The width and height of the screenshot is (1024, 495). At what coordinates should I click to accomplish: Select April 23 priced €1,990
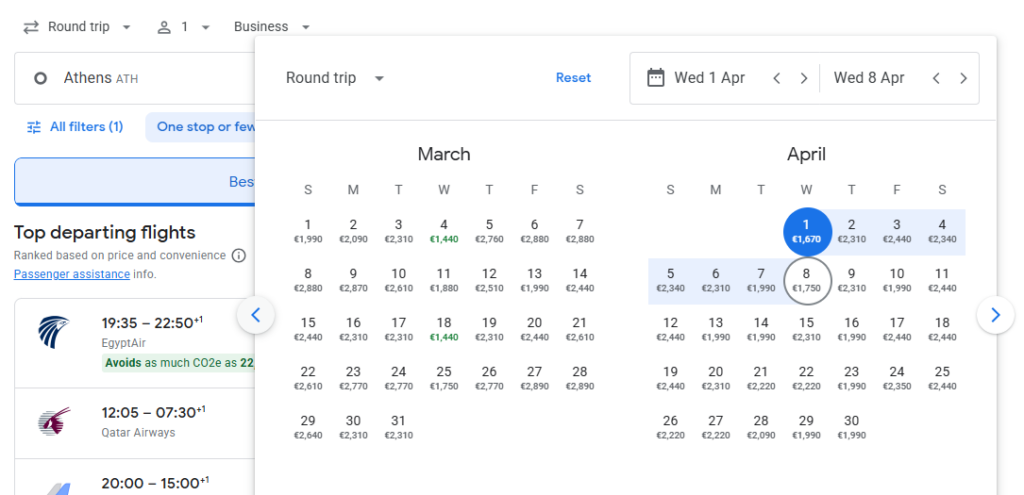[852, 379]
